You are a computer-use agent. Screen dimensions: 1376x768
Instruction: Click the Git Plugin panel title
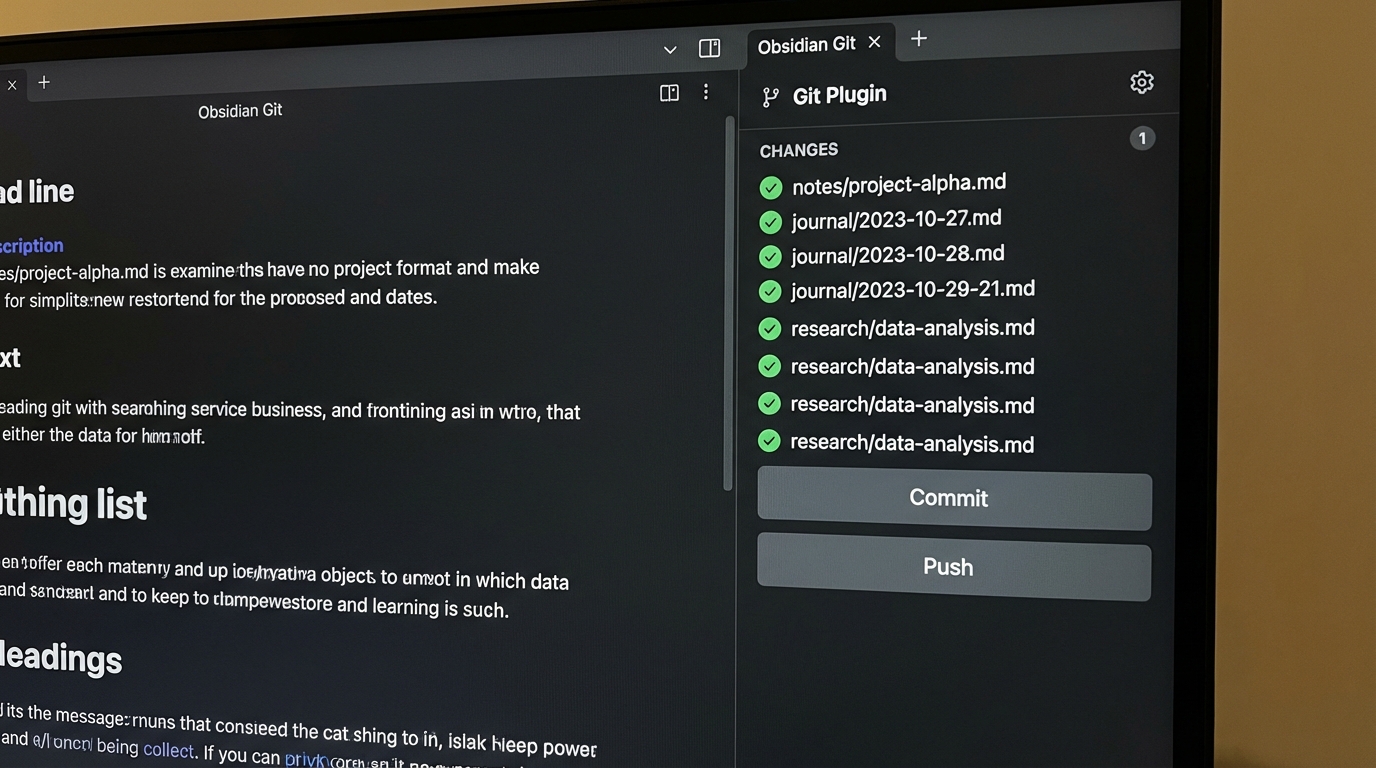point(840,95)
